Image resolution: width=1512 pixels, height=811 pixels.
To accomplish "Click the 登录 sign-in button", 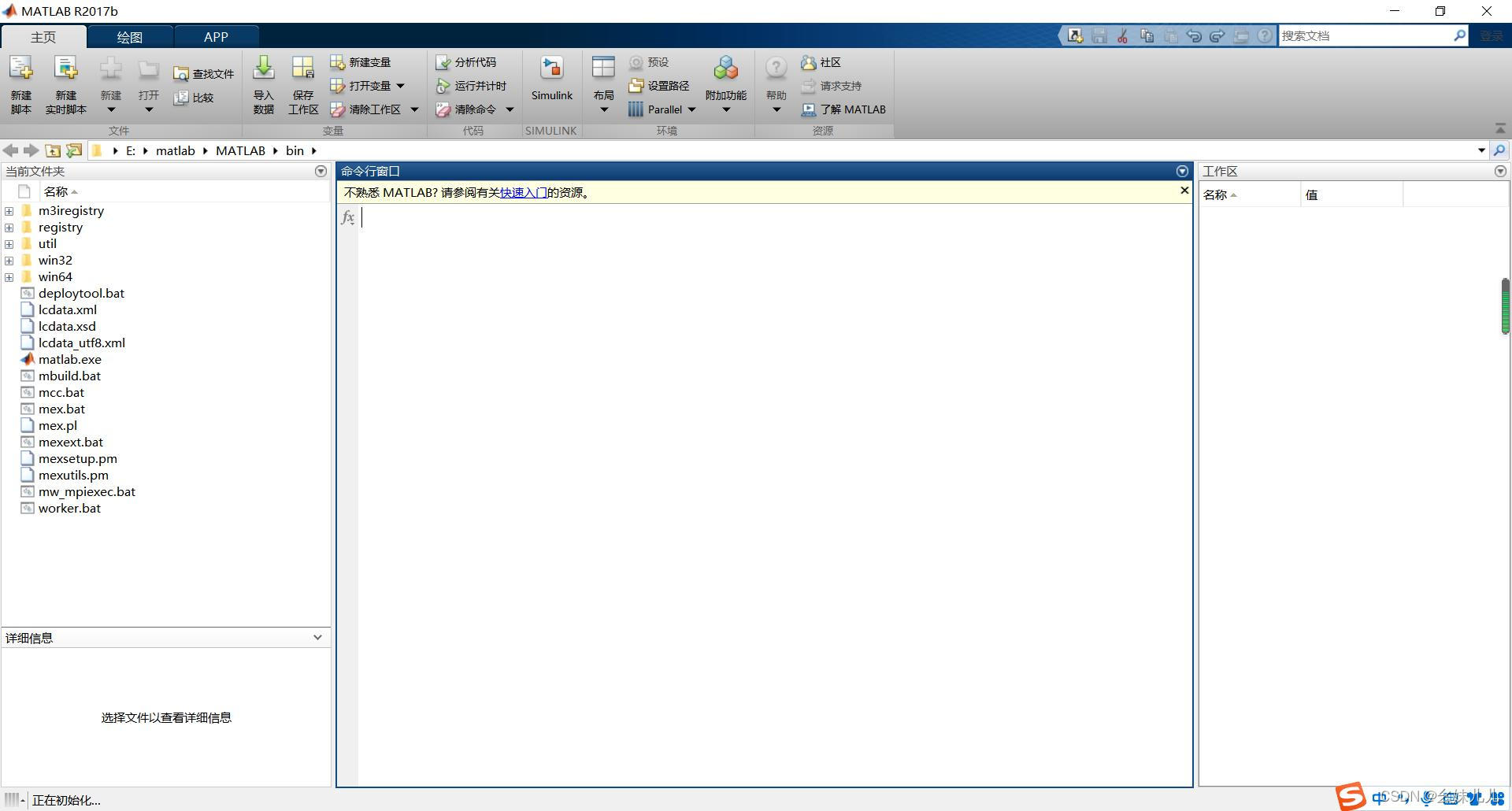I will (1492, 35).
